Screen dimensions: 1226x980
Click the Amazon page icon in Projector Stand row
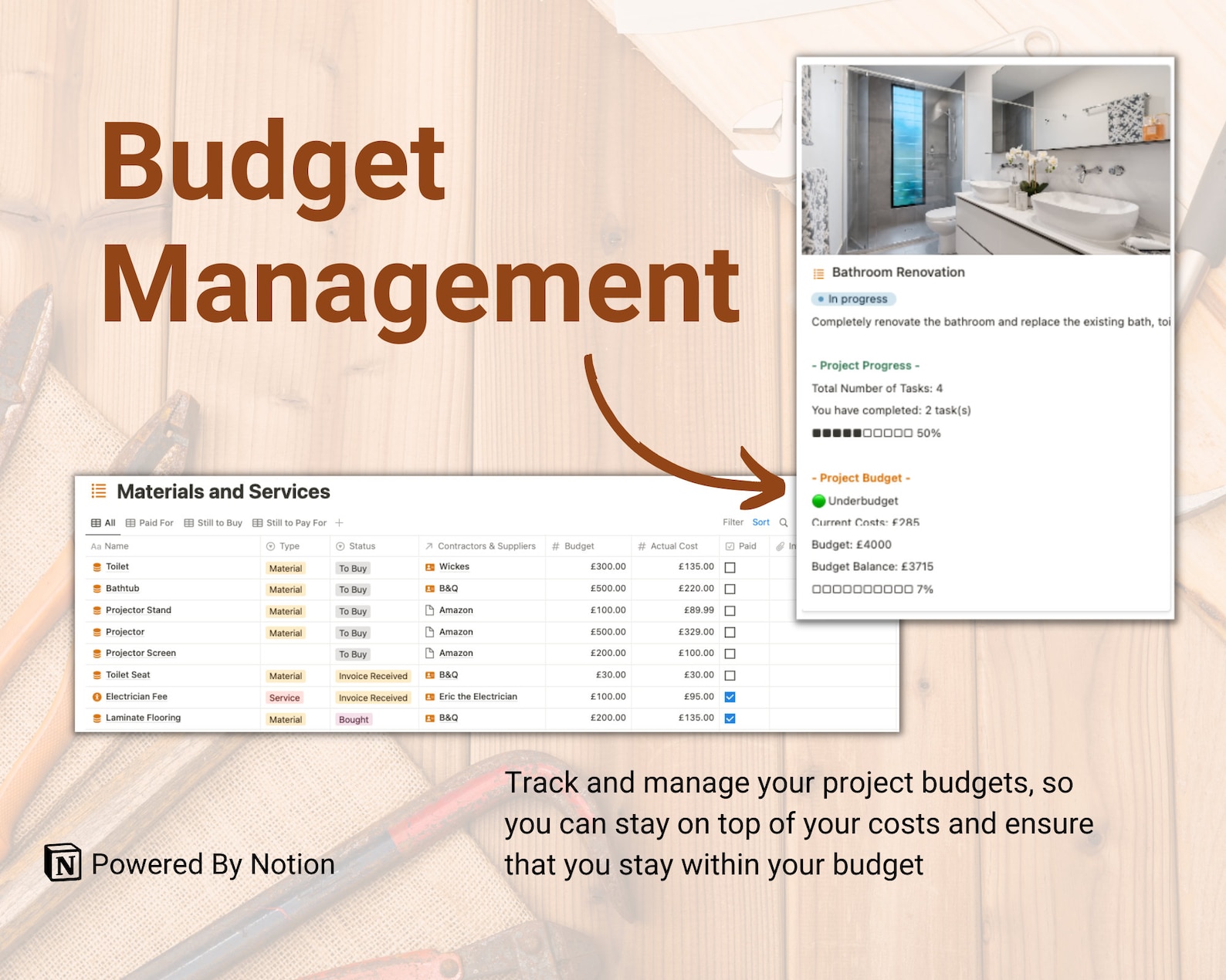430,610
